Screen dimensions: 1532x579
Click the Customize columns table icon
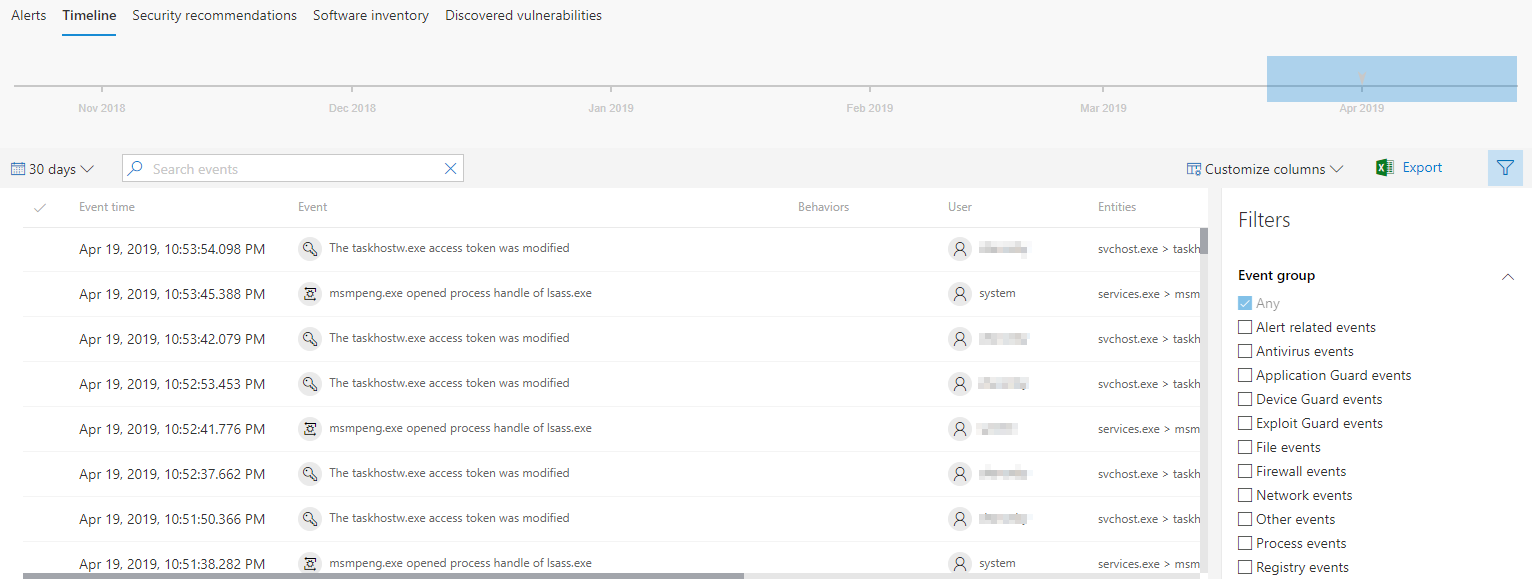point(1193,169)
